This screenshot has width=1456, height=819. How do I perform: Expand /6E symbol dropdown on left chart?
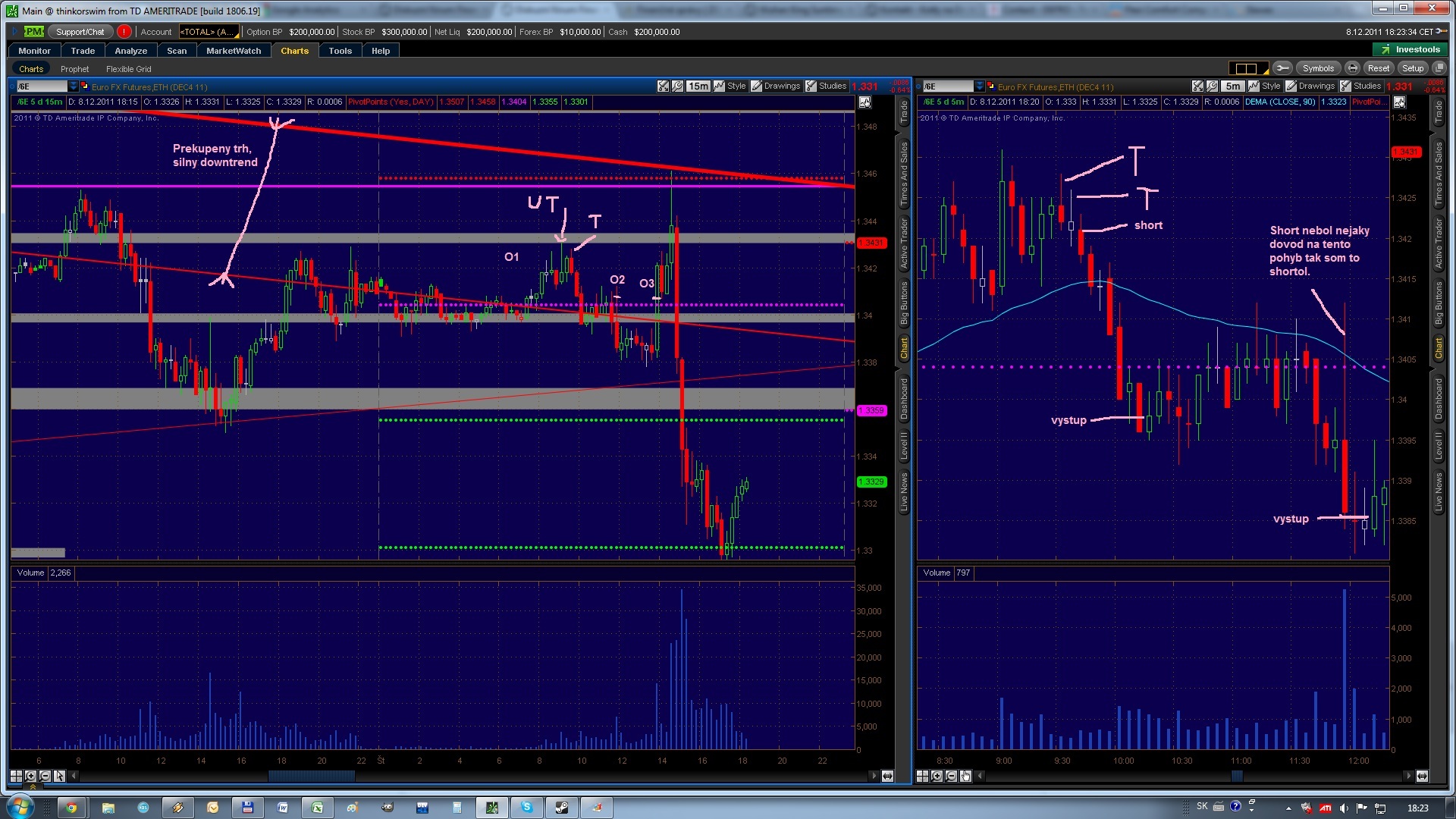73,86
